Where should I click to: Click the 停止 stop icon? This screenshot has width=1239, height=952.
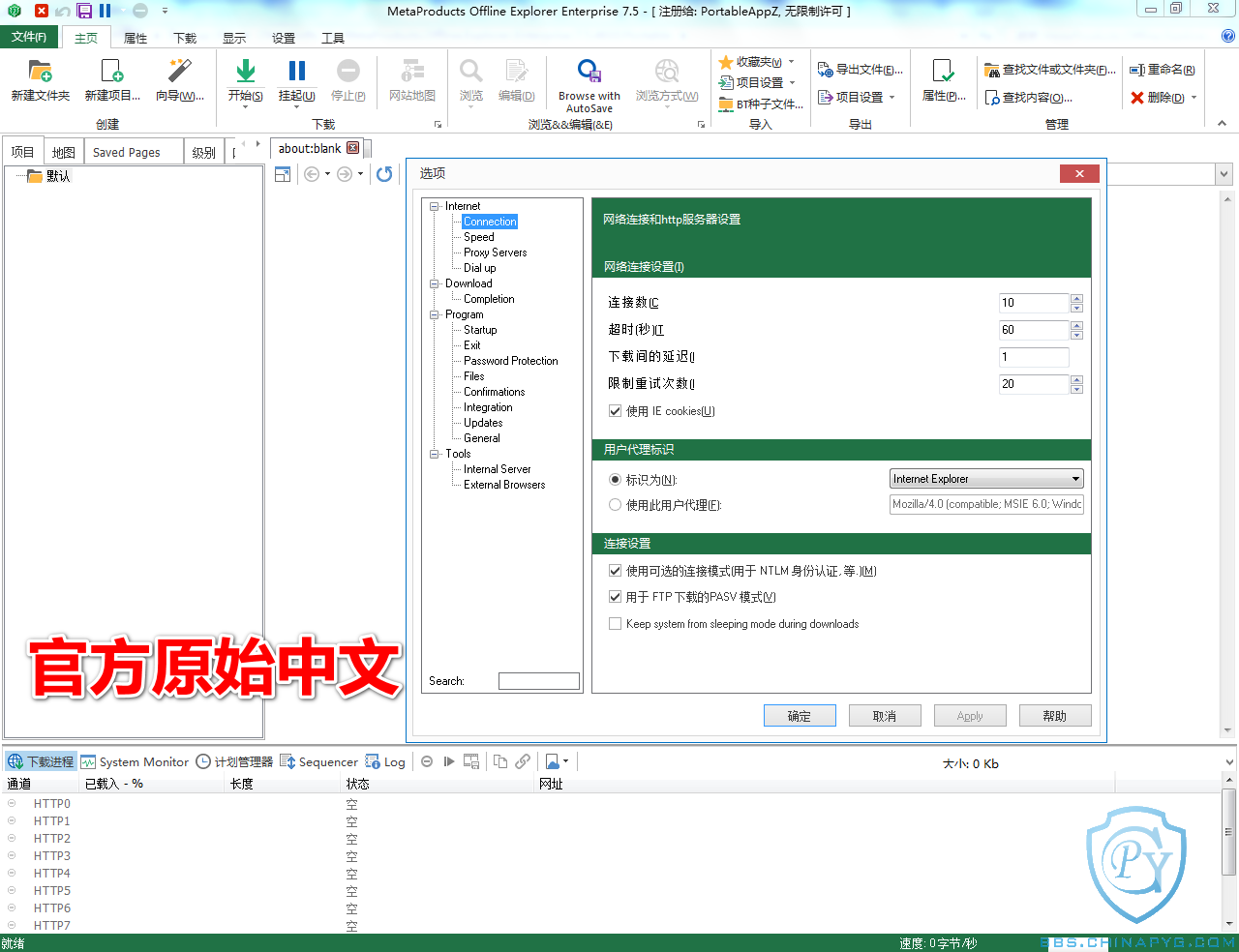coord(348,71)
